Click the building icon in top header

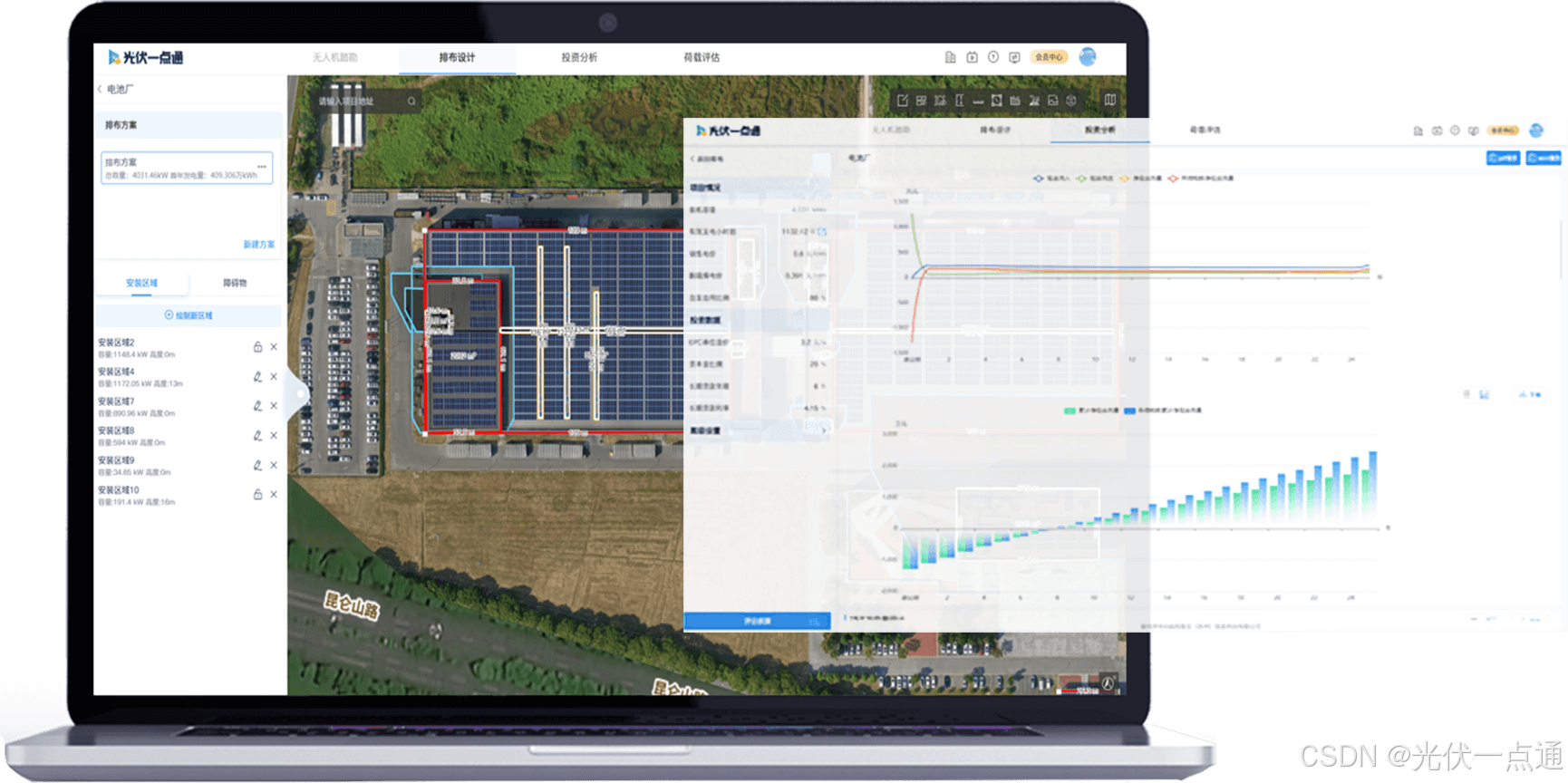point(950,57)
